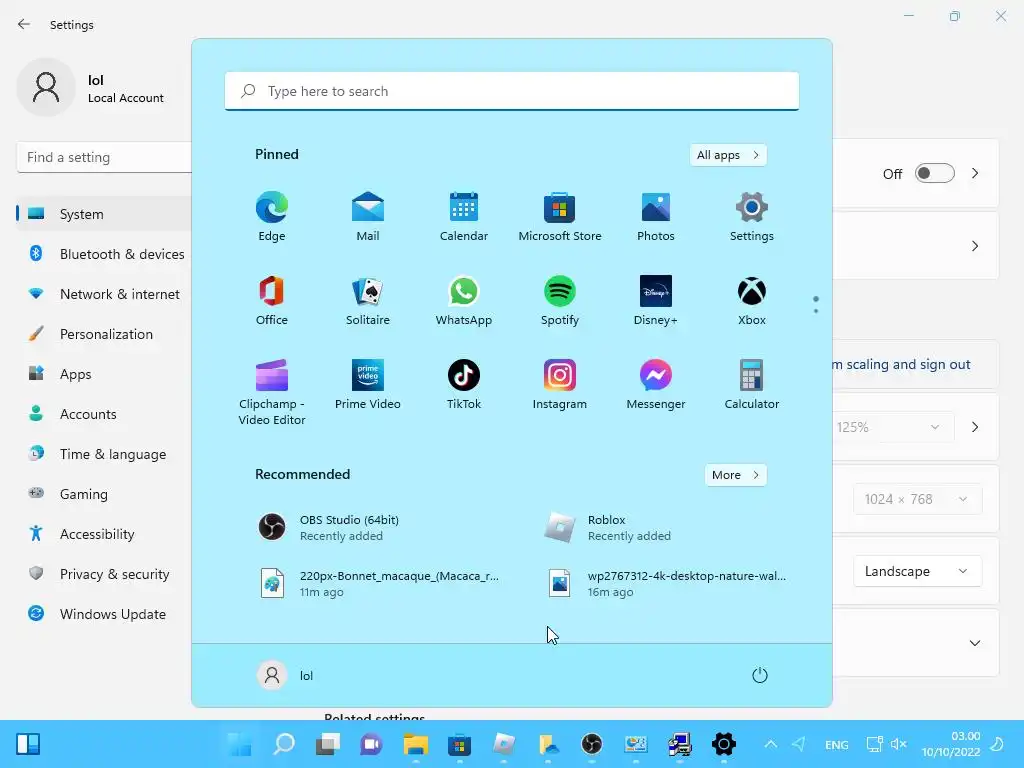
Task: Go to next pinned apps page
Action: tap(816, 311)
